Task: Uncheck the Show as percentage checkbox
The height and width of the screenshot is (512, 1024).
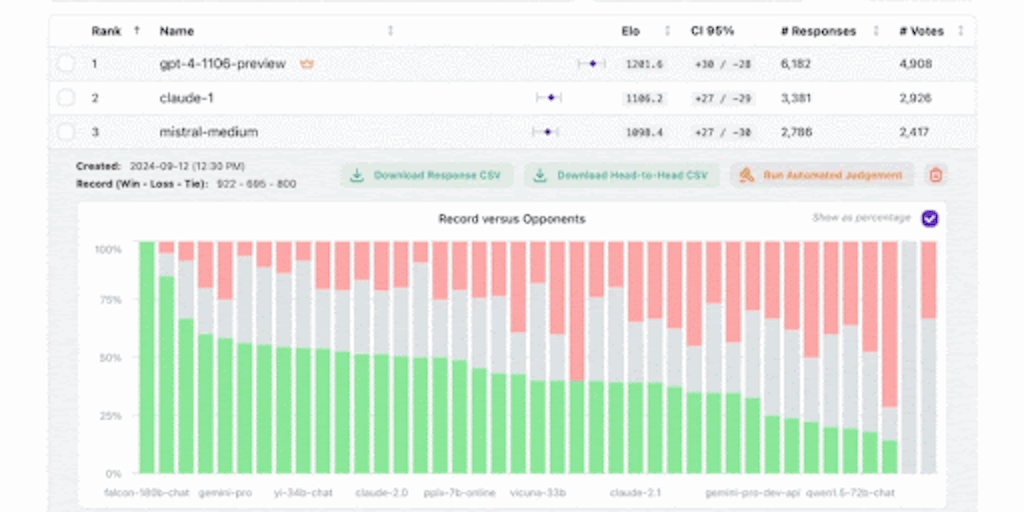Action: coord(930,218)
